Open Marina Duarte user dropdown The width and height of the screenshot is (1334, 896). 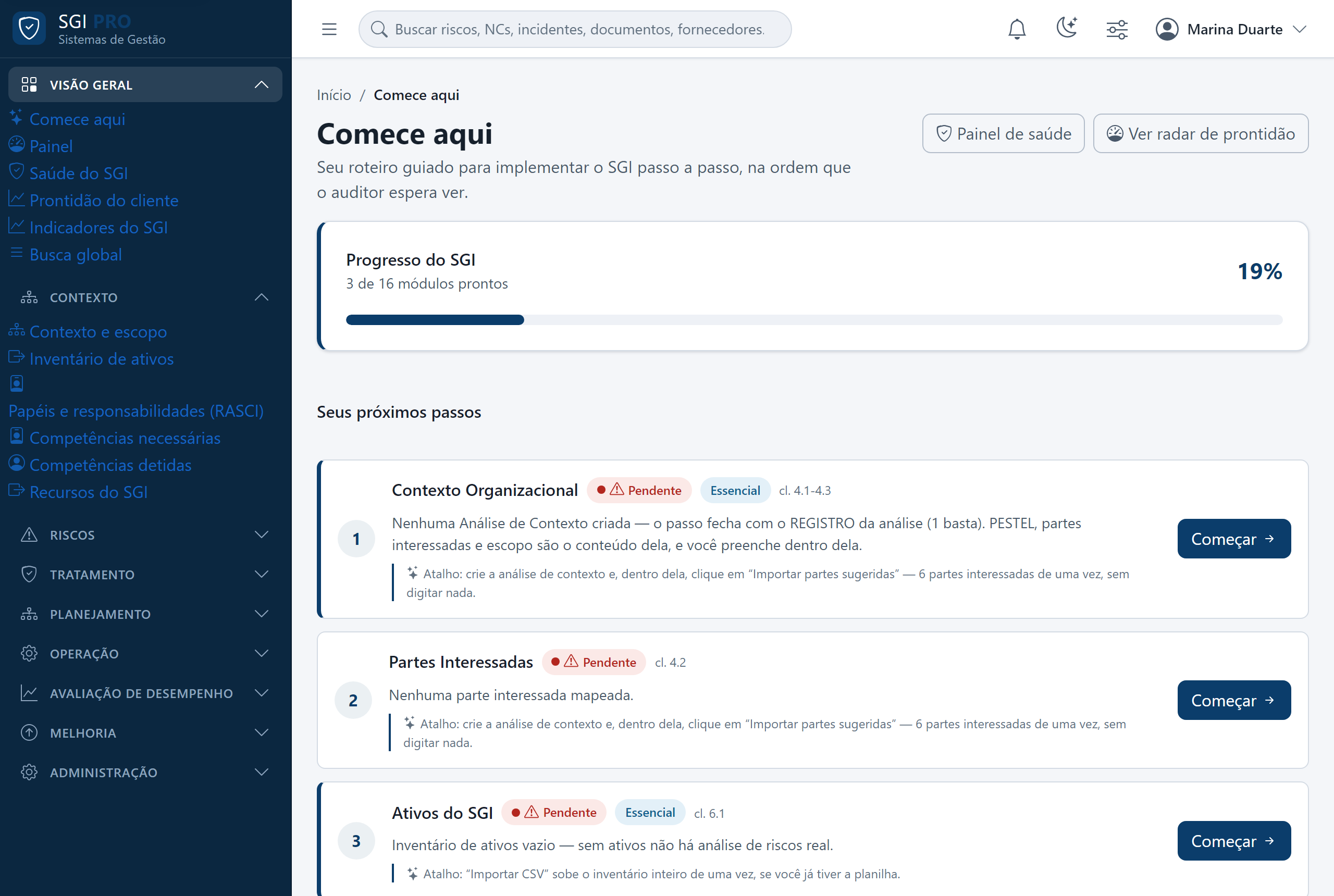coord(1231,29)
